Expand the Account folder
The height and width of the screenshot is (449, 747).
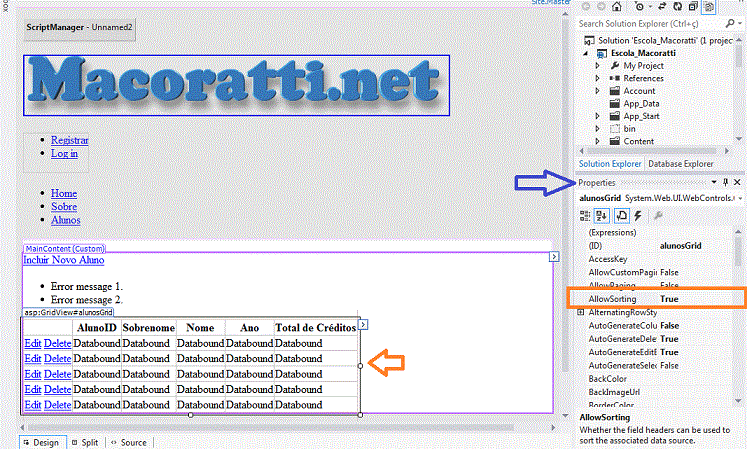(x=597, y=91)
